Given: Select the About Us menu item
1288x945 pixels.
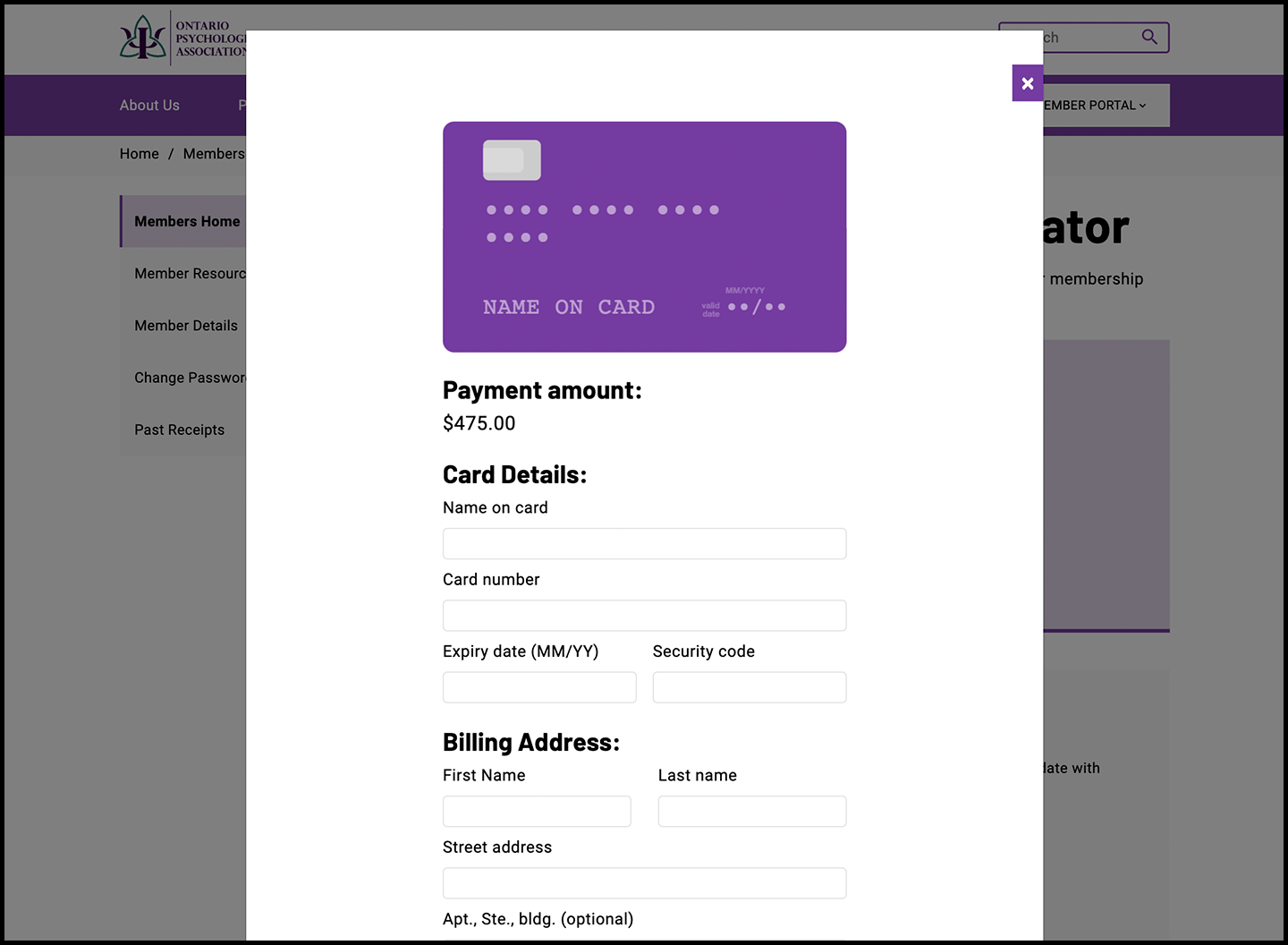Looking at the screenshot, I should click(148, 105).
